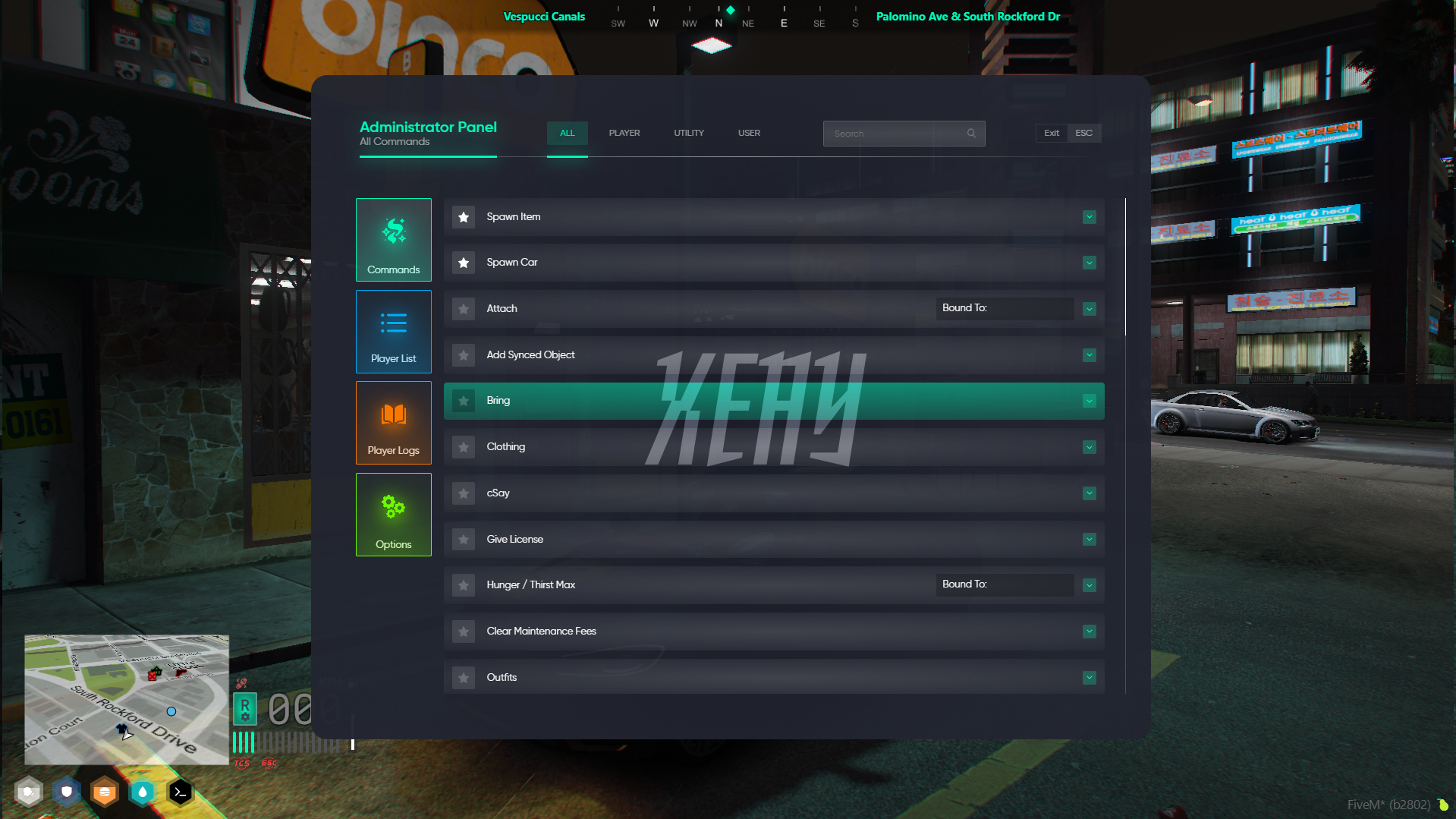The image size is (1456, 819).
Task: Favorite the Outfits command star
Action: (x=464, y=678)
